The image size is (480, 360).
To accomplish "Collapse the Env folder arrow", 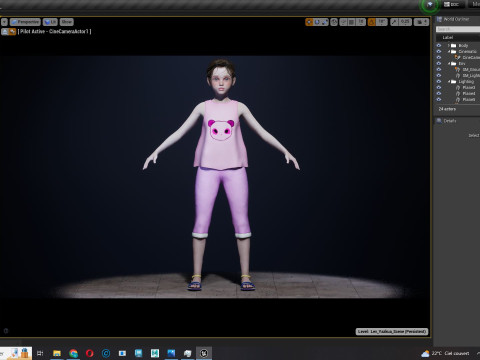I will pyautogui.click(x=449, y=63).
